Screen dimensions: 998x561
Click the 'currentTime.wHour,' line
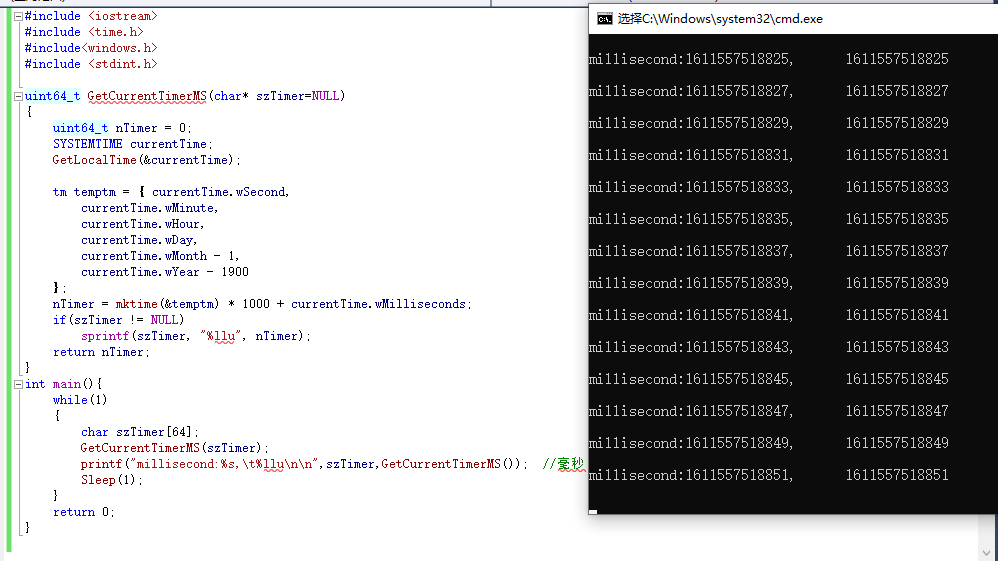pos(143,224)
